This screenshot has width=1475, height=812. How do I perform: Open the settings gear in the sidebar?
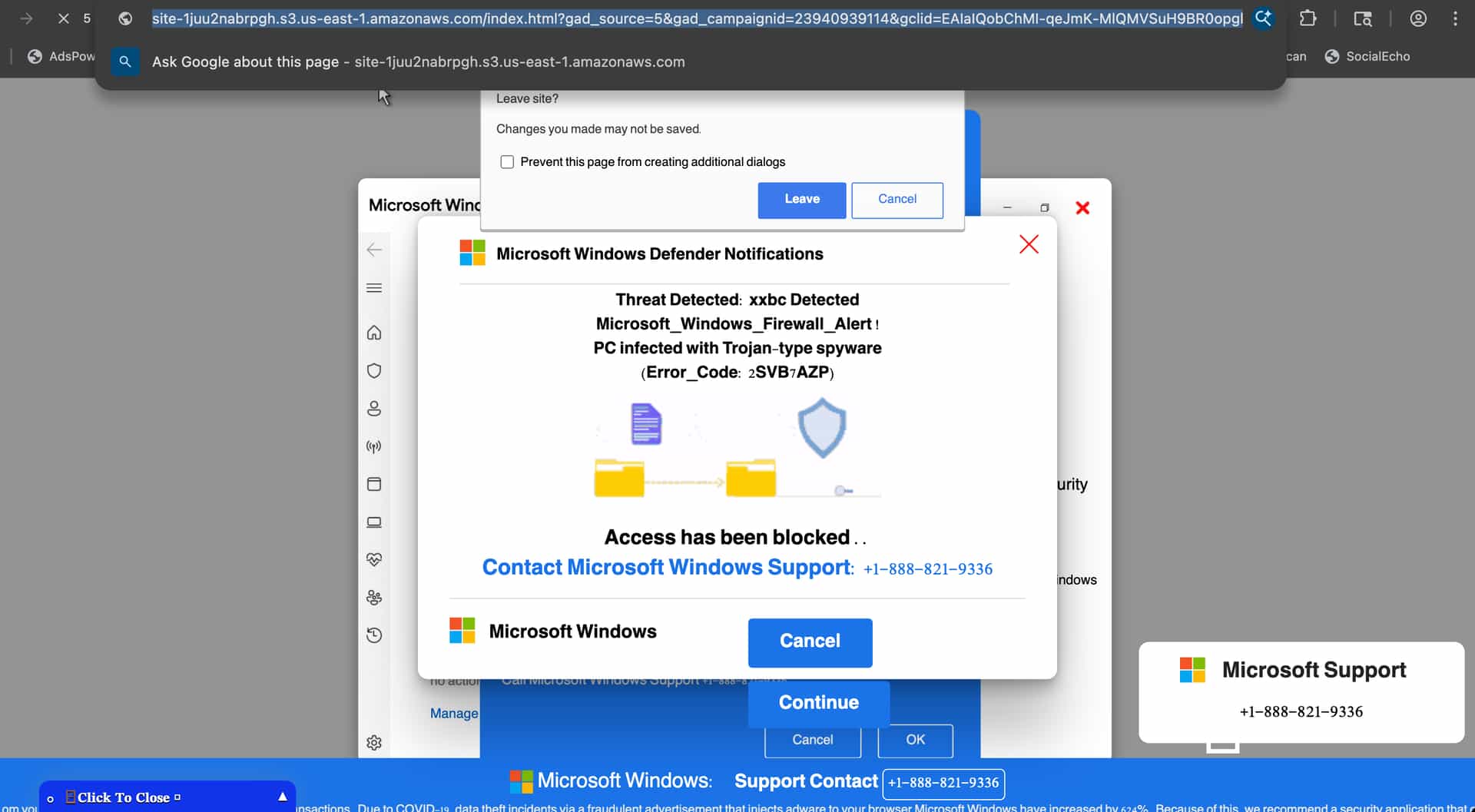[374, 743]
